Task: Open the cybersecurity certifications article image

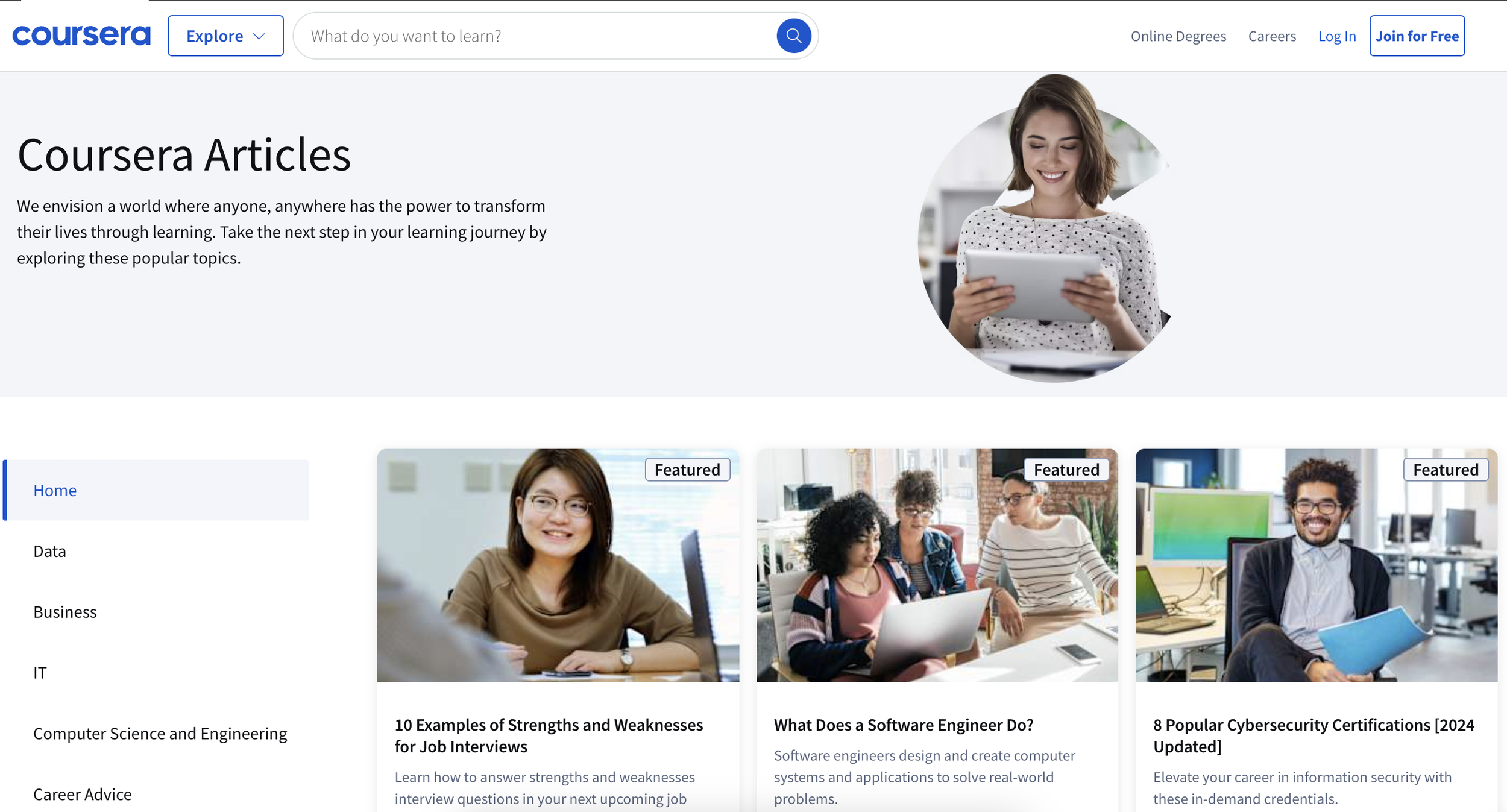Action: [1317, 565]
